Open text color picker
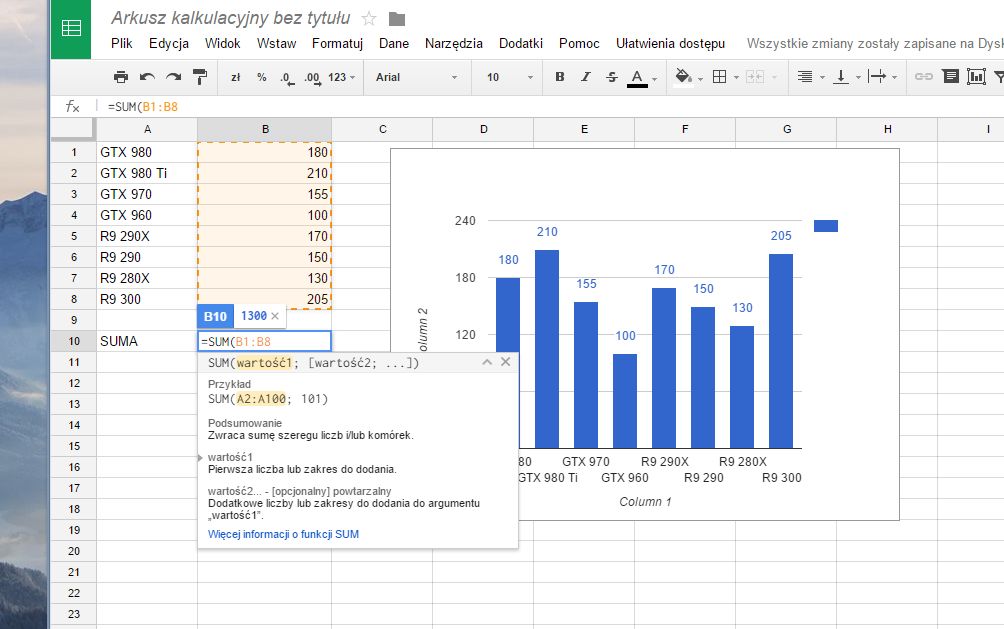 637,78
